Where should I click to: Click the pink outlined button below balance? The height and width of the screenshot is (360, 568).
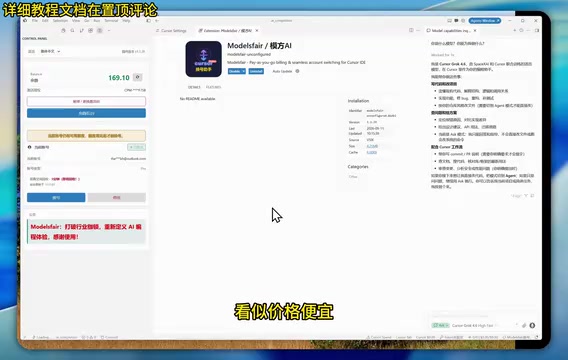pos(86,101)
